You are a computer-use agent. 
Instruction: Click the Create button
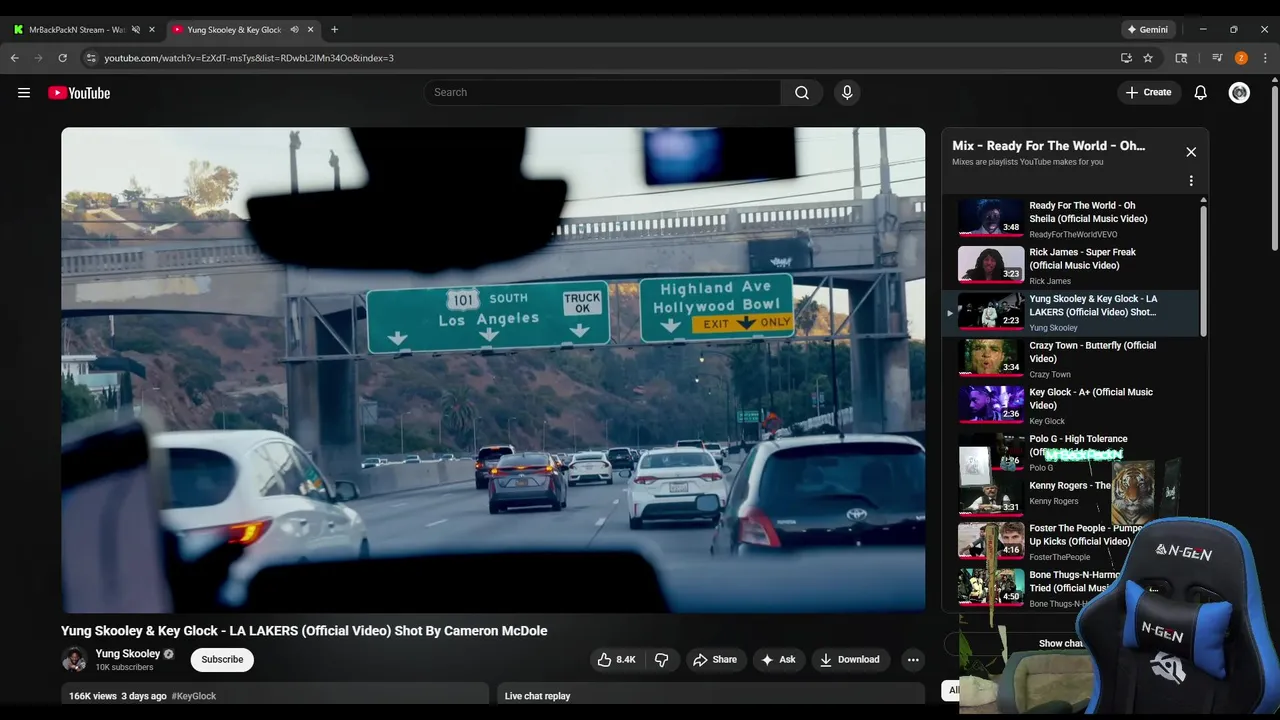click(x=1148, y=93)
